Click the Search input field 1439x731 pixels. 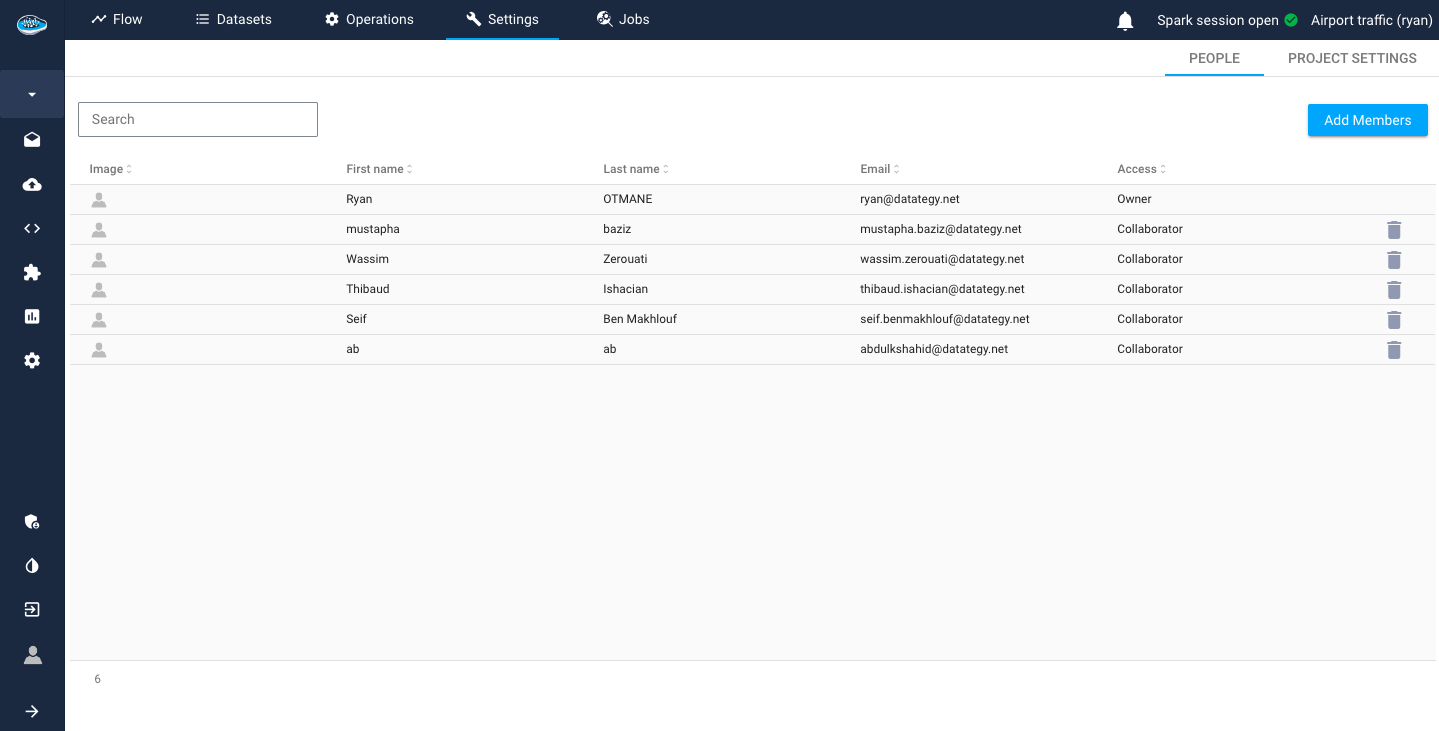[198, 119]
